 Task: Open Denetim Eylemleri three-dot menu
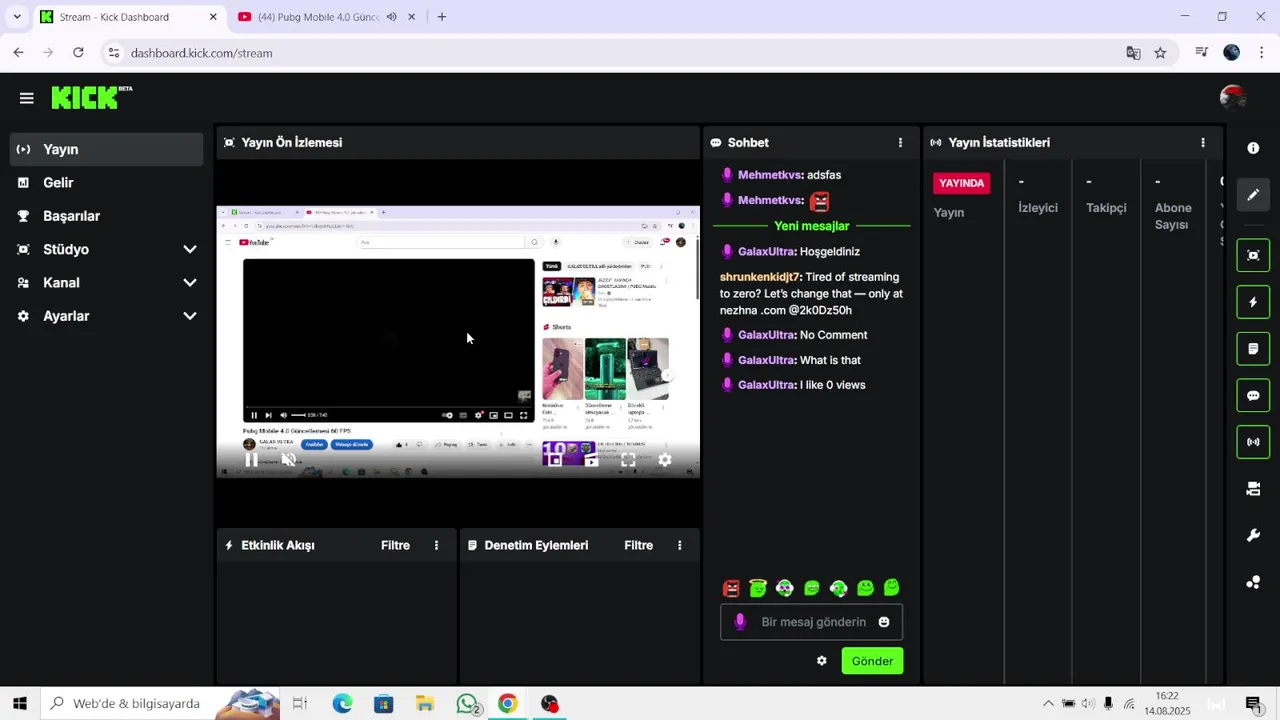coord(680,545)
